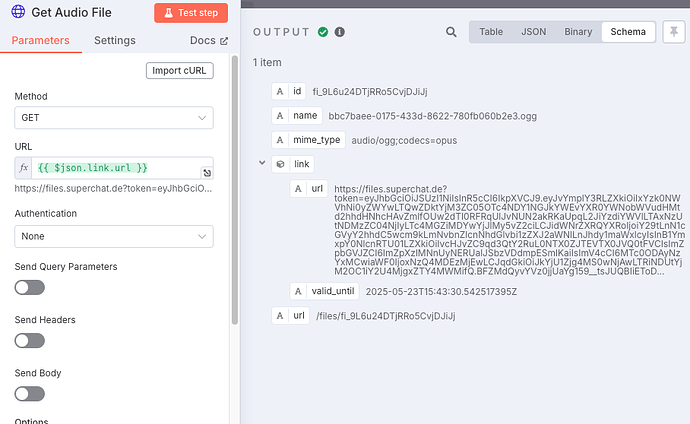Run the Test step button

pyautogui.click(x=191, y=13)
